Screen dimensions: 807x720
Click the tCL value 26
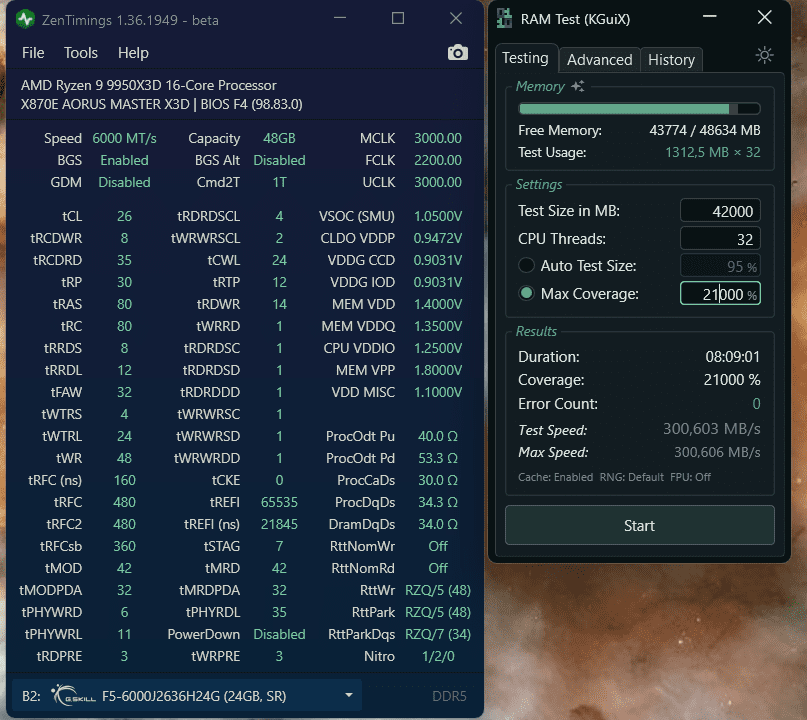tap(124, 216)
